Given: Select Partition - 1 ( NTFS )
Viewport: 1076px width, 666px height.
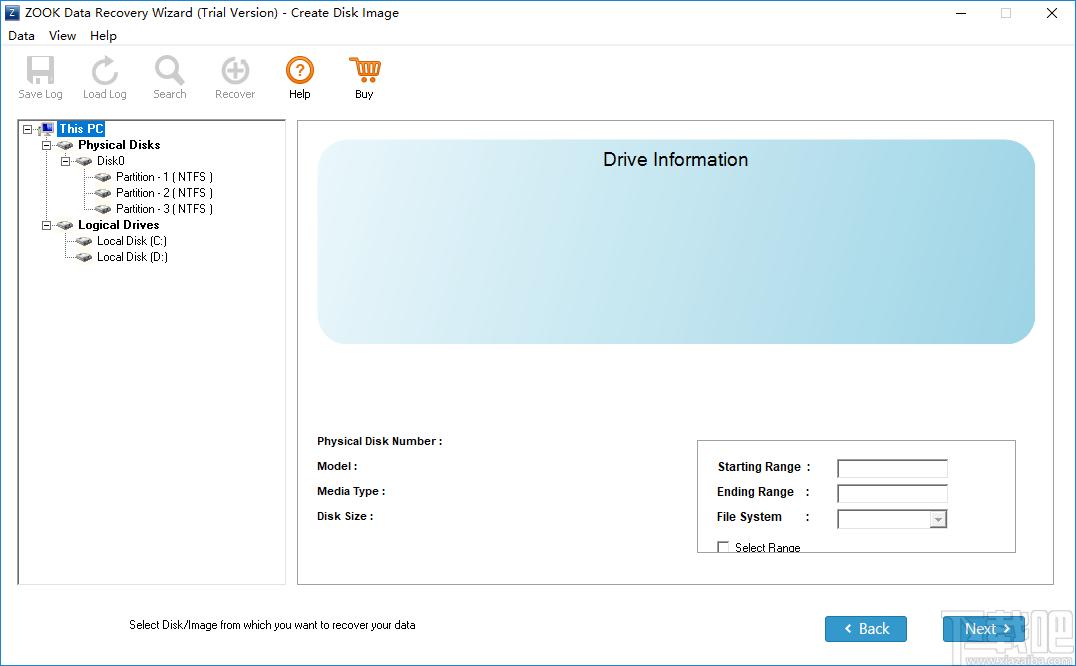Looking at the screenshot, I should 165,177.
